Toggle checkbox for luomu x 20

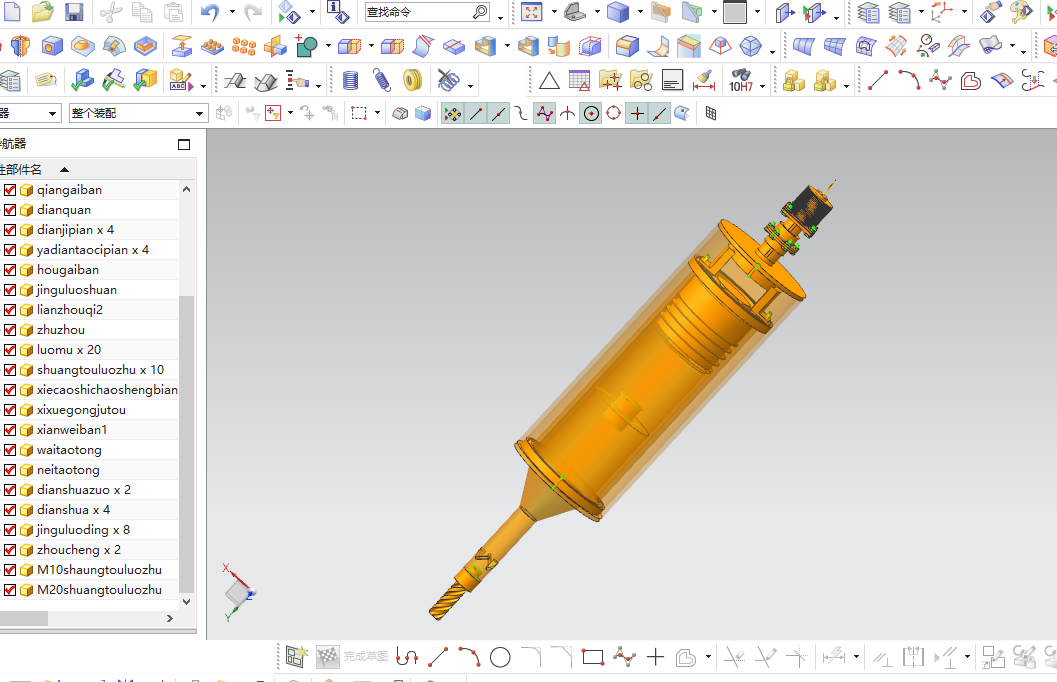pos(10,350)
